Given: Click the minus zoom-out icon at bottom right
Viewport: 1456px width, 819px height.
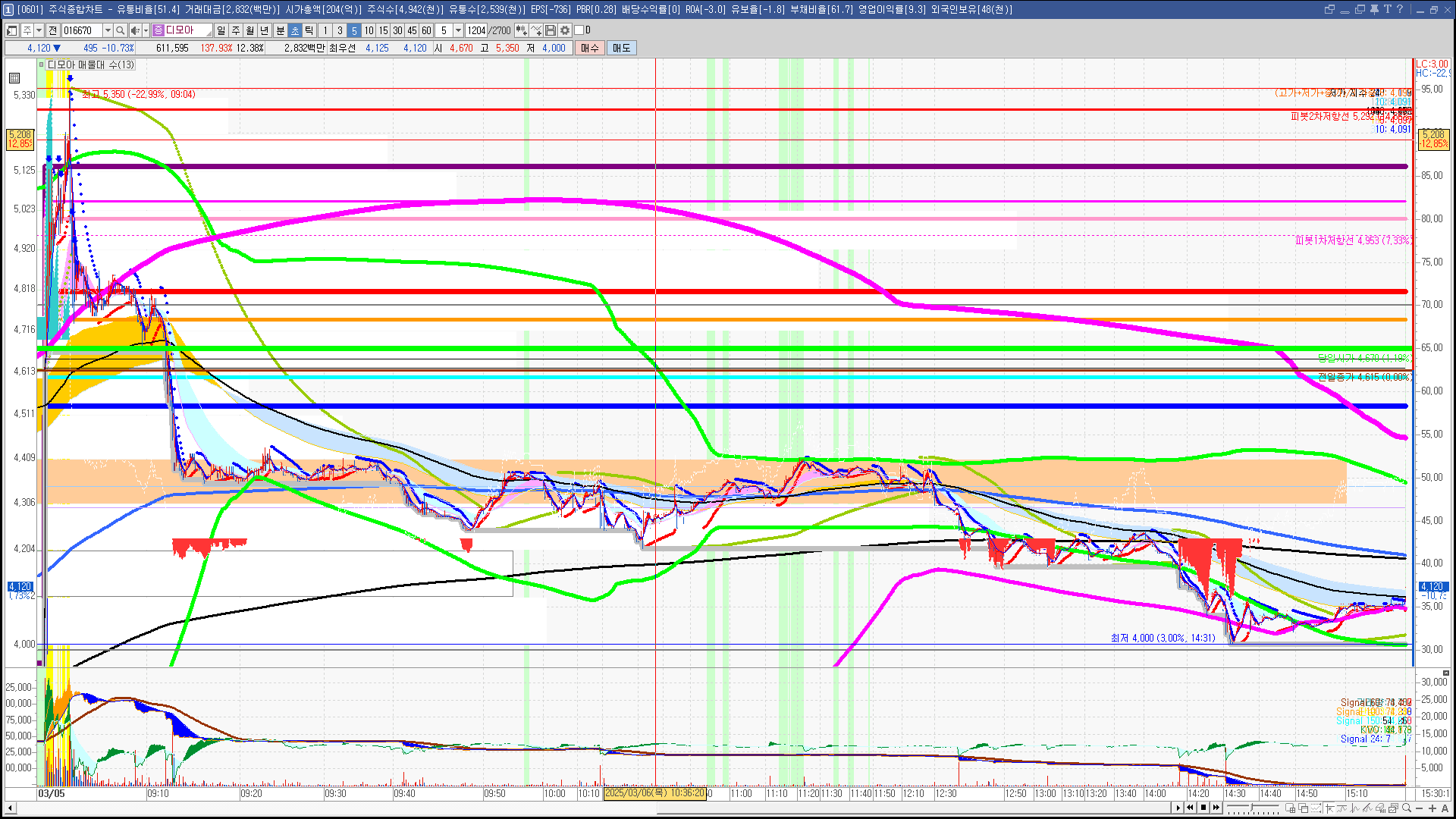Looking at the screenshot, I should tap(1420, 808).
